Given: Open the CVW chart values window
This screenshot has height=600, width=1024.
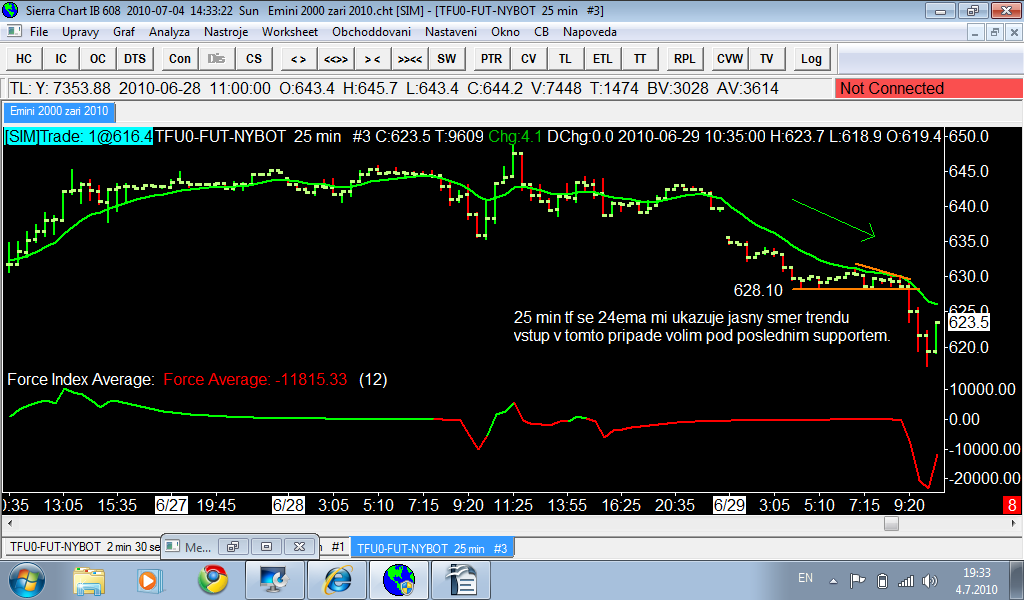Looking at the screenshot, I should tap(729, 59).
